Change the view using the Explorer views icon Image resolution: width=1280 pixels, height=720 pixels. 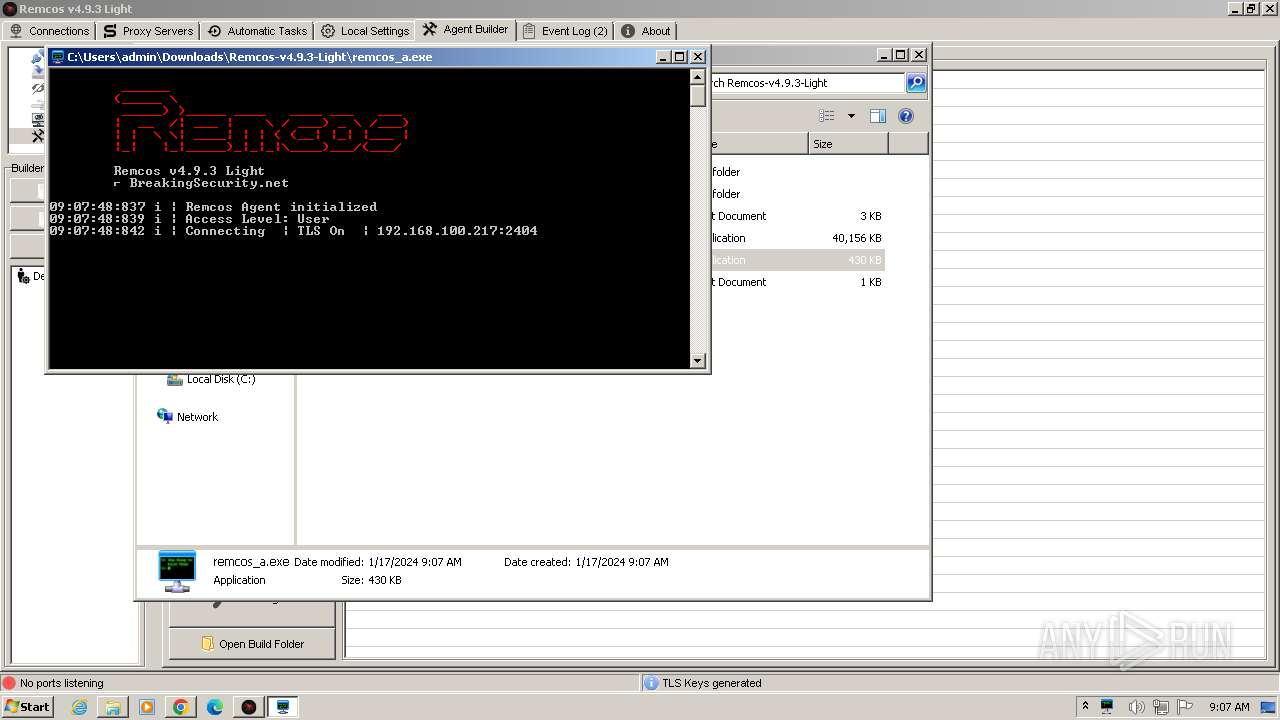point(826,116)
